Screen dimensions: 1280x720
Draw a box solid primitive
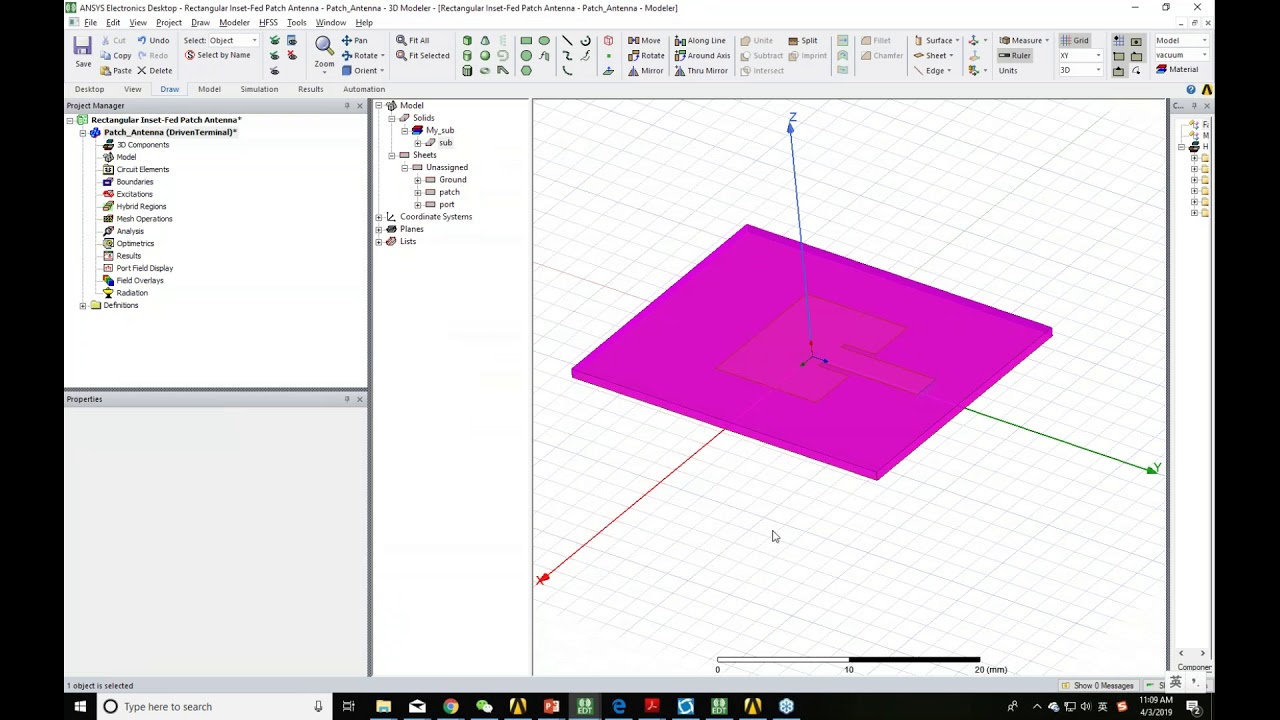click(467, 41)
